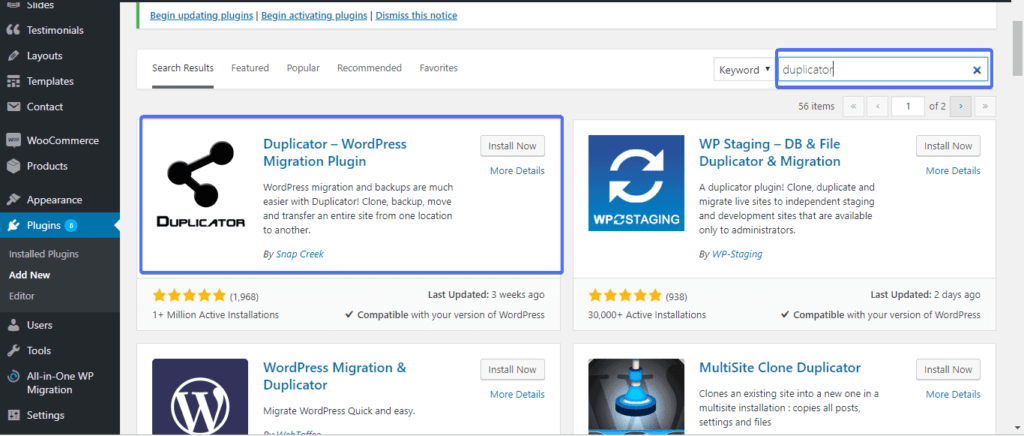Open the Keyword search type dropdown
Viewport: 1024px width, 436px height.
click(x=744, y=70)
